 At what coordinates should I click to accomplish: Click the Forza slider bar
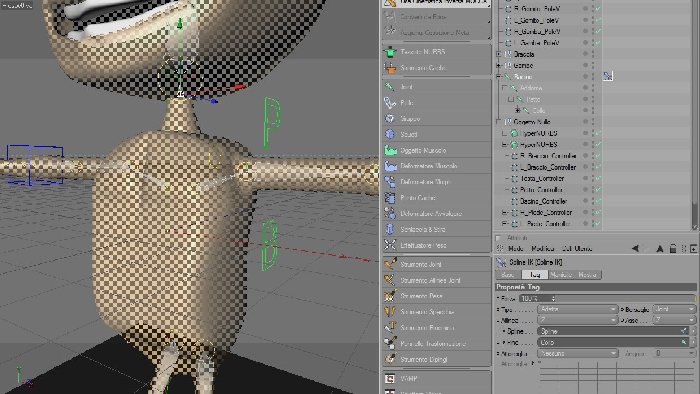(x=626, y=298)
